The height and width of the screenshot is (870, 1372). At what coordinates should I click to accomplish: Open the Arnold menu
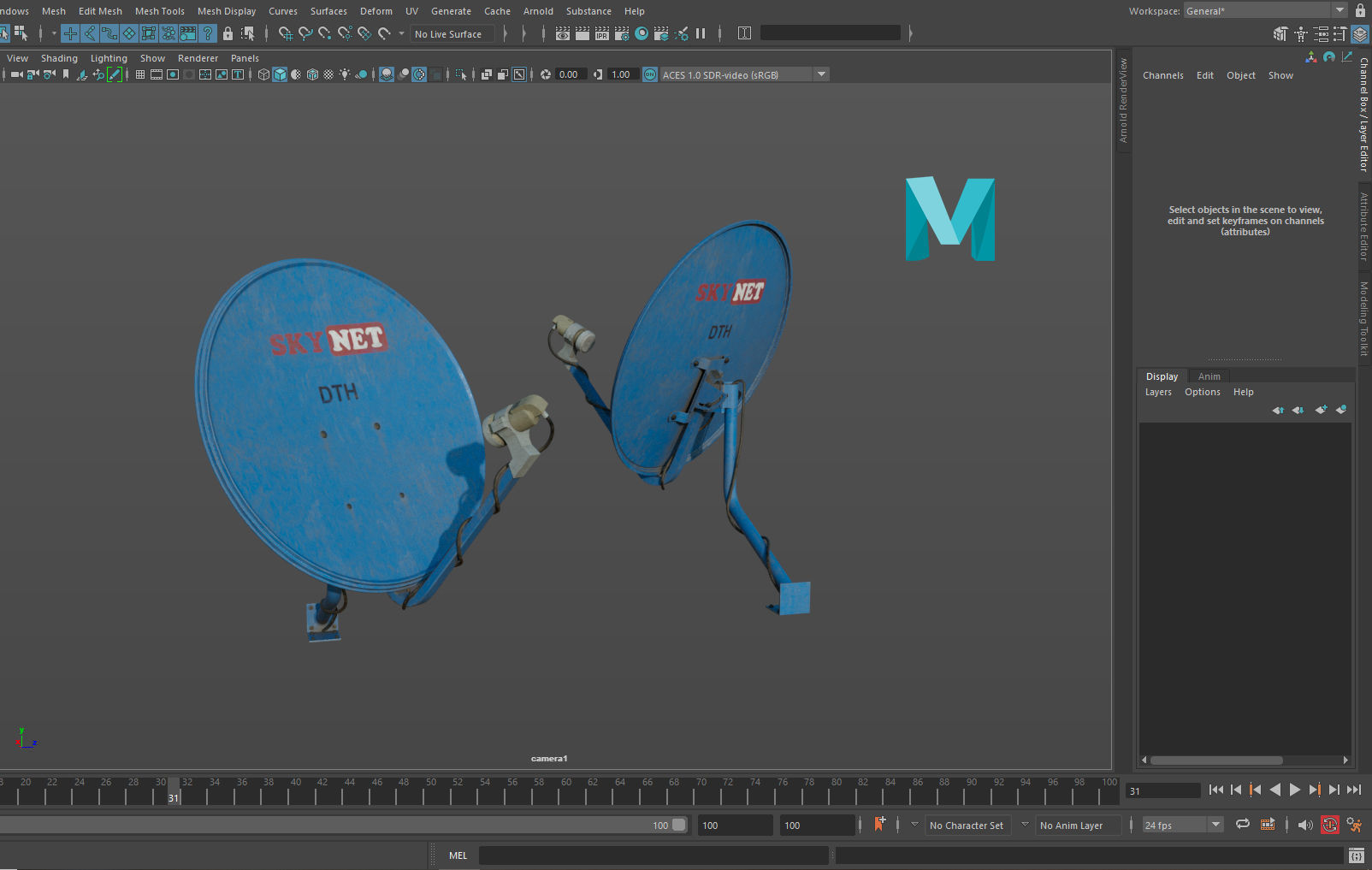click(x=538, y=11)
